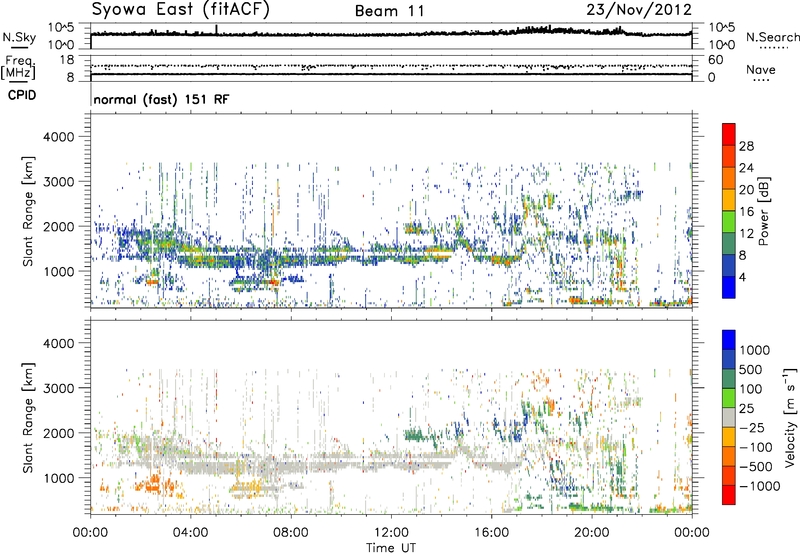Click the "16" tick on the Power color bar
This screenshot has width=800, height=554.
(x=746, y=212)
